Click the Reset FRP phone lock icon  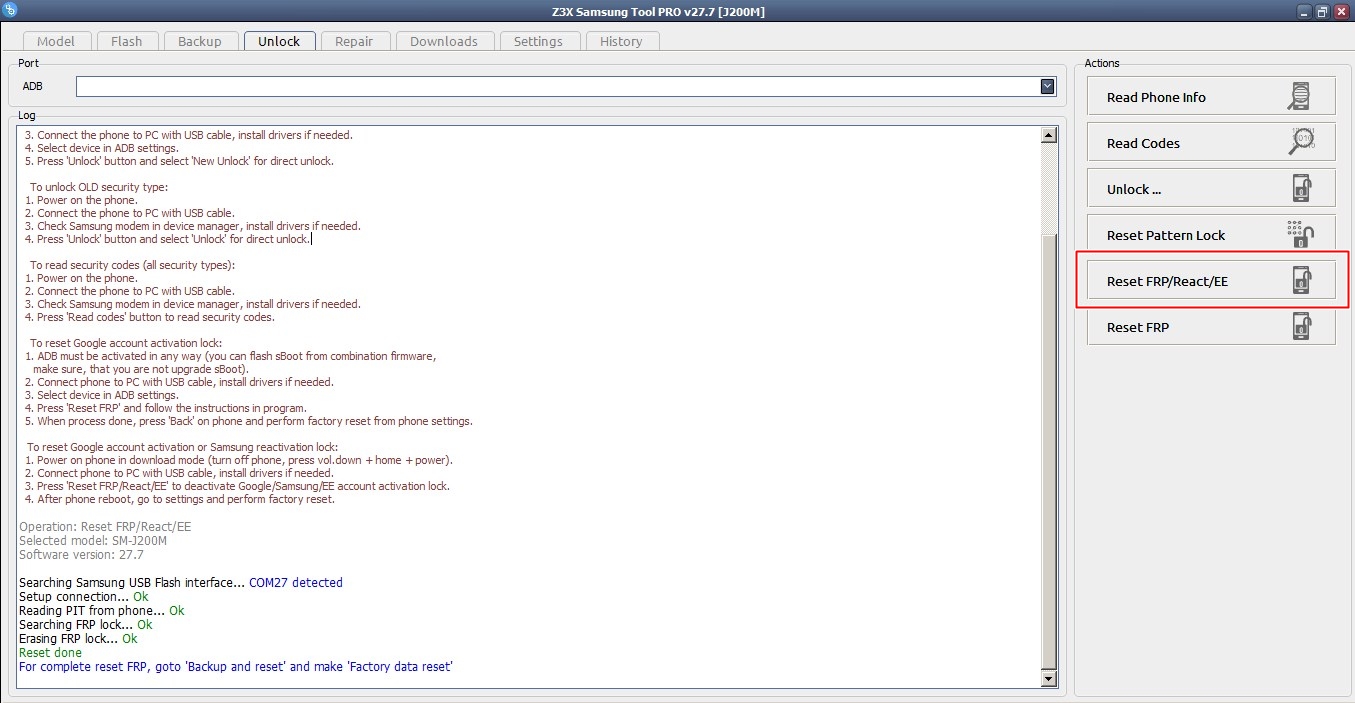tap(1300, 326)
